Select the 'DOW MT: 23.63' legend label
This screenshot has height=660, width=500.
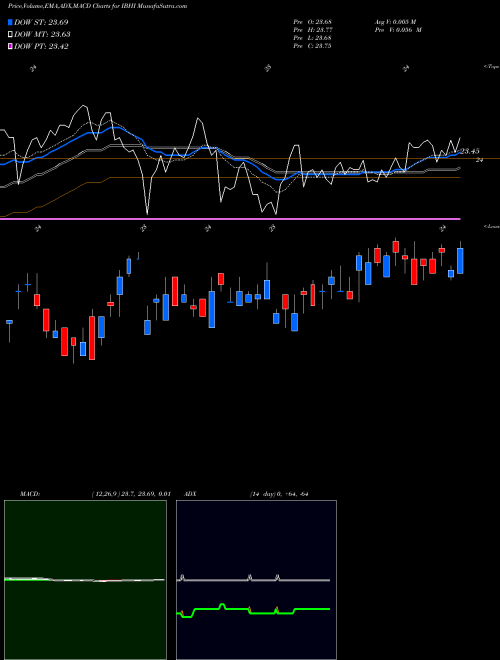click(42, 35)
